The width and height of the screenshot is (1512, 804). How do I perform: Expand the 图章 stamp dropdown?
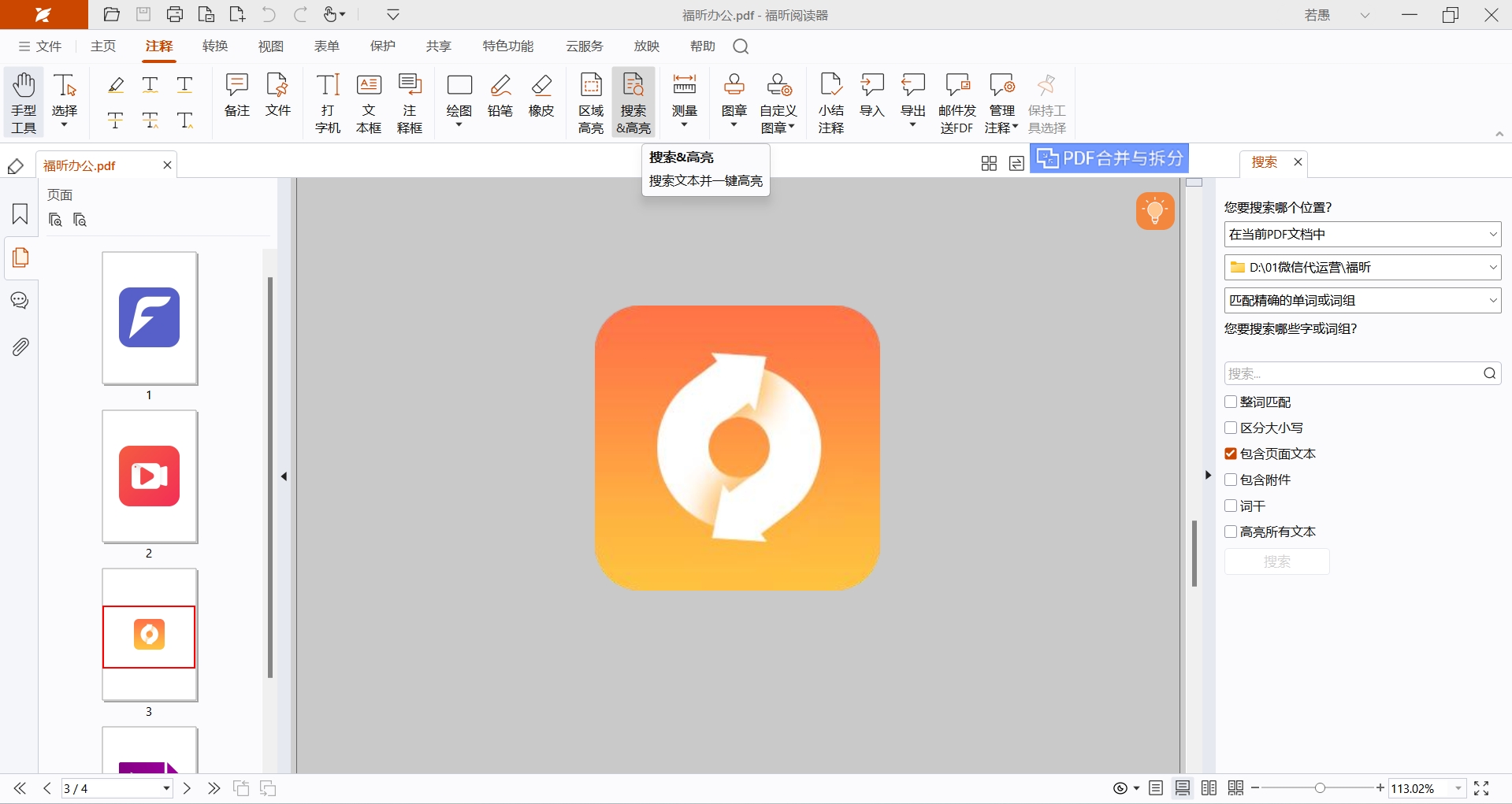coord(734,125)
